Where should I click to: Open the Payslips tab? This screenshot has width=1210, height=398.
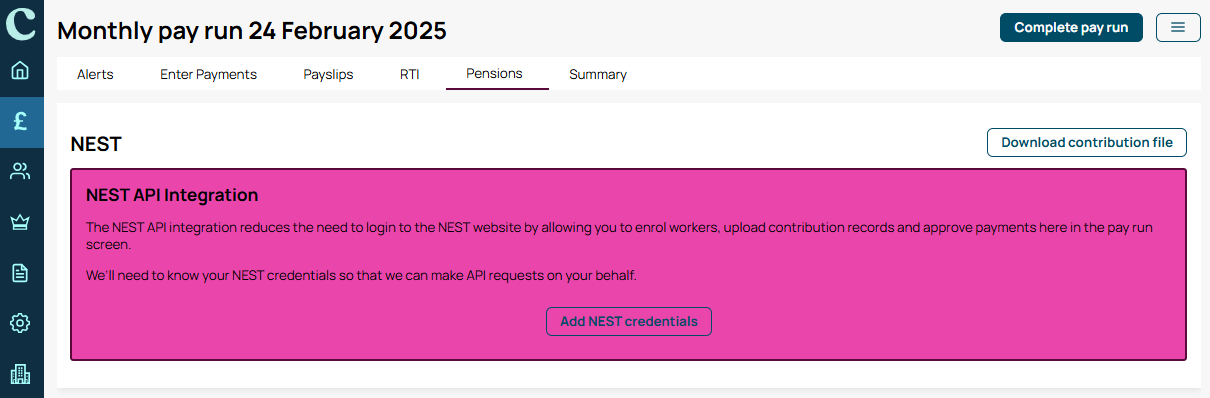(328, 74)
